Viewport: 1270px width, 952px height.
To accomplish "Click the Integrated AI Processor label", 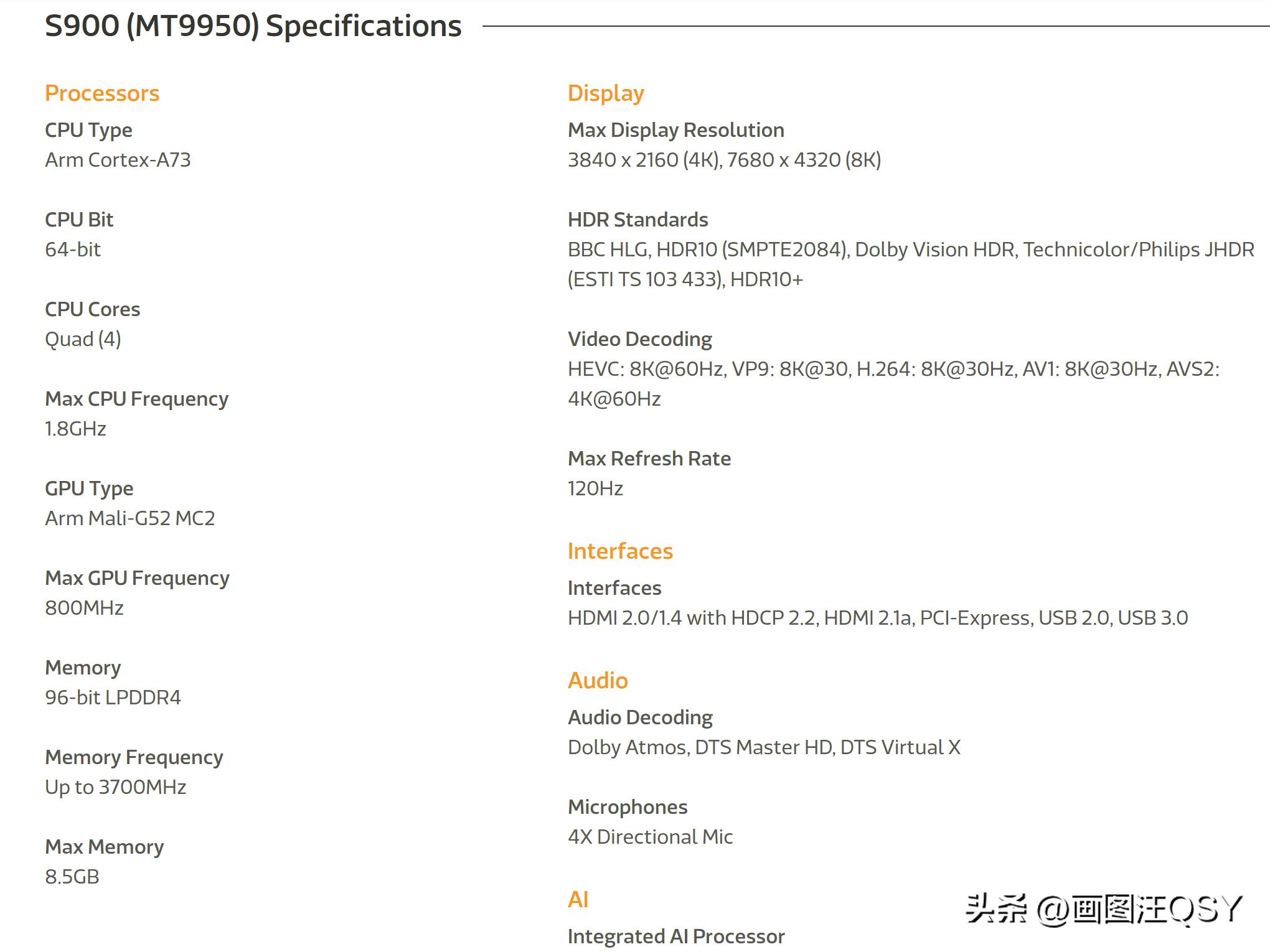I will 675,936.
